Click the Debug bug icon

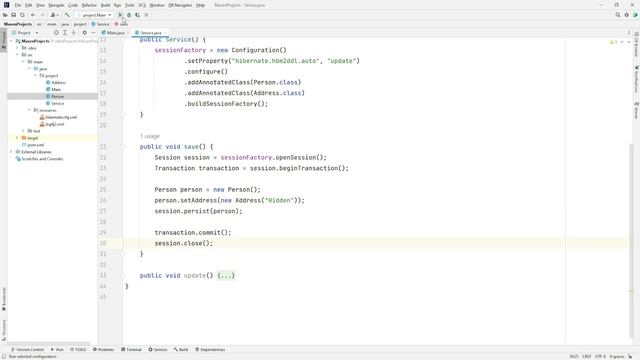[x=129, y=15]
